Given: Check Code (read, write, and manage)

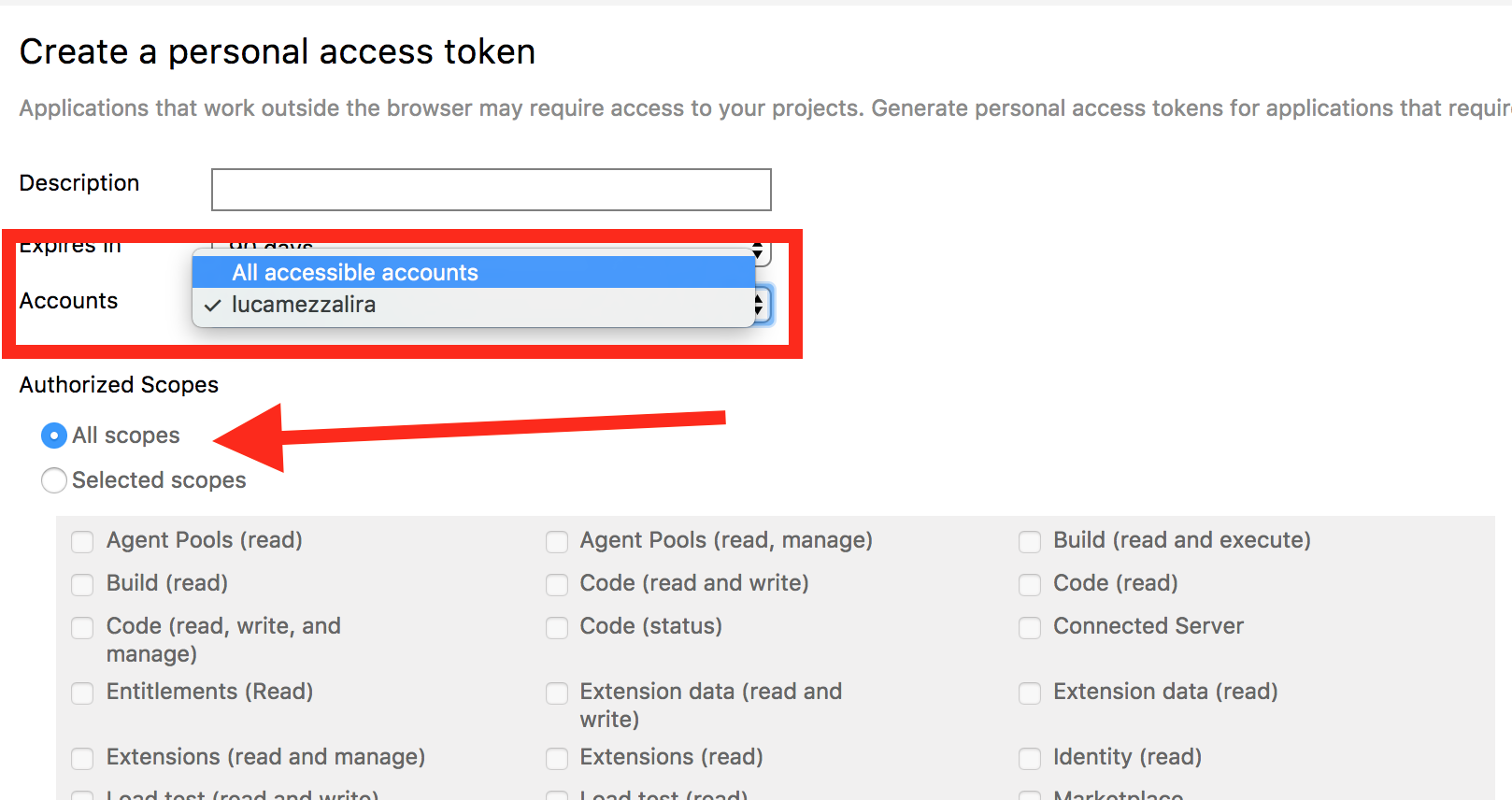Looking at the screenshot, I should point(83,627).
